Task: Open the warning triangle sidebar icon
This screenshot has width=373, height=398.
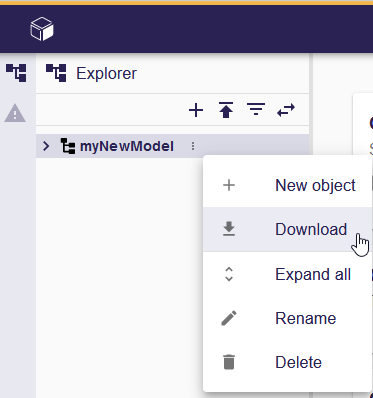Action: click(x=15, y=113)
